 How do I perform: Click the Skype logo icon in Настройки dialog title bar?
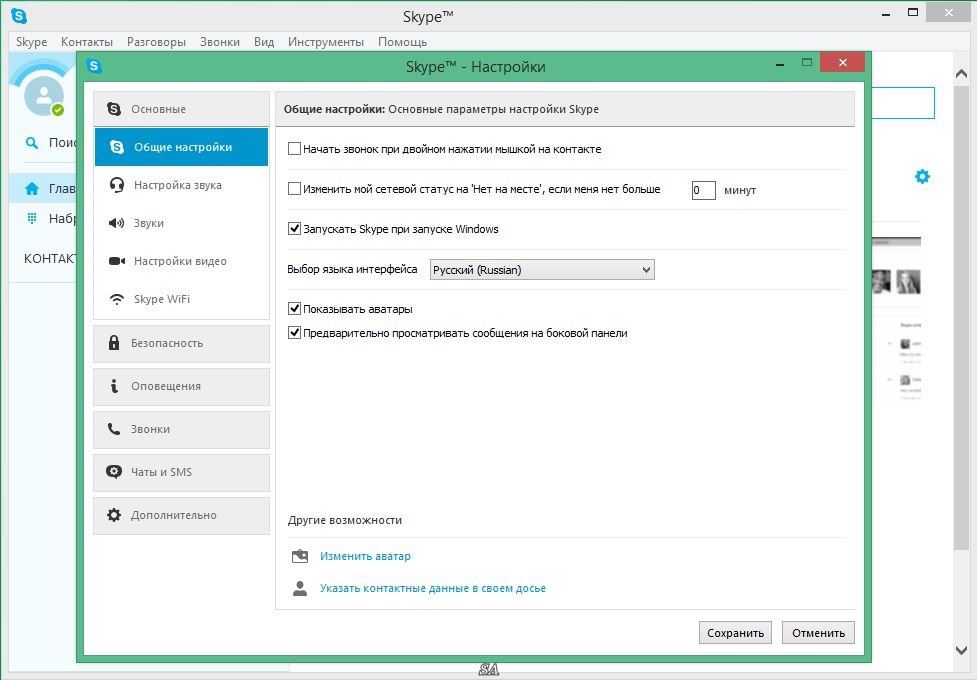point(94,65)
